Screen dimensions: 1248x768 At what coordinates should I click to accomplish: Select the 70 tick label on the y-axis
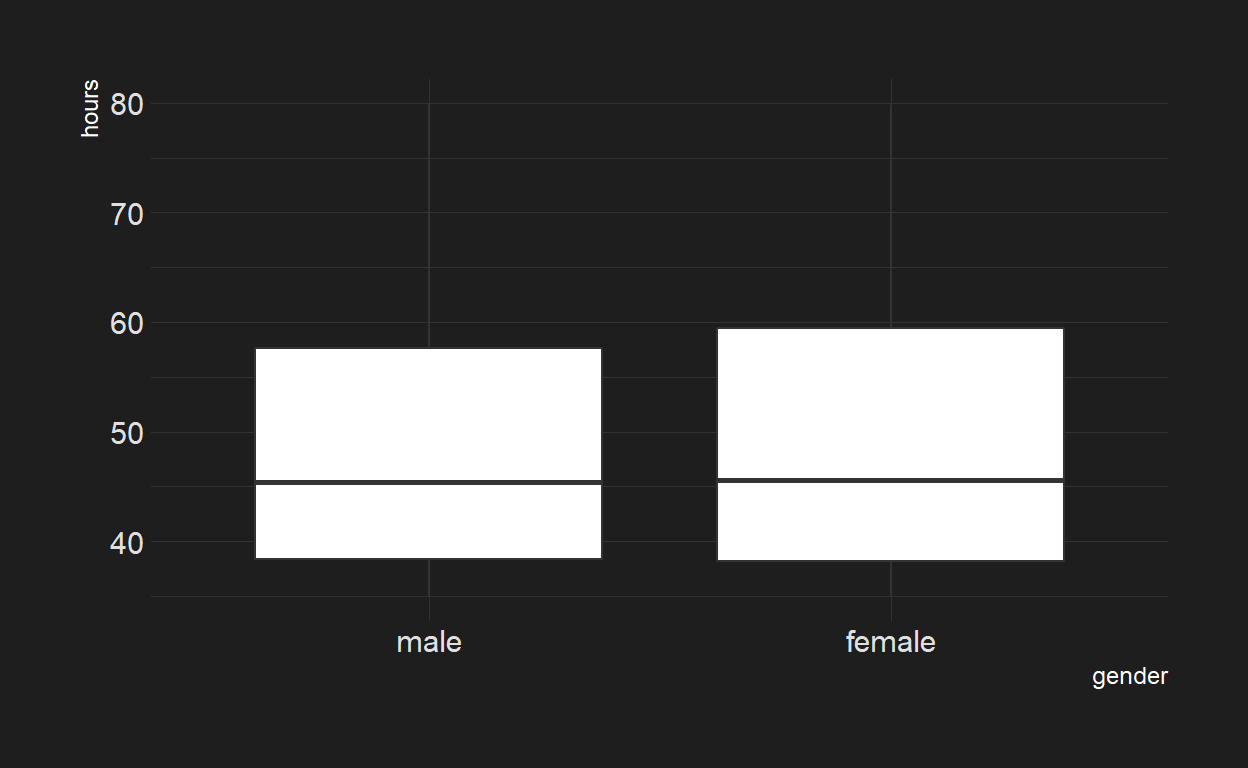click(x=127, y=213)
